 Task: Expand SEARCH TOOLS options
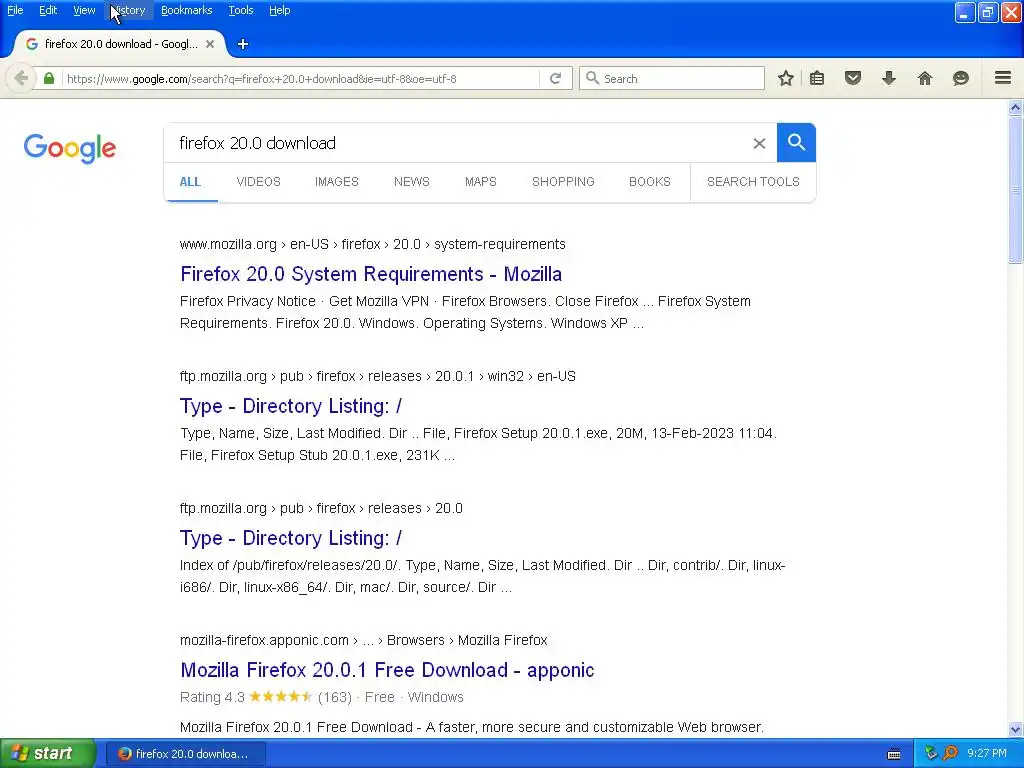pyautogui.click(x=753, y=182)
